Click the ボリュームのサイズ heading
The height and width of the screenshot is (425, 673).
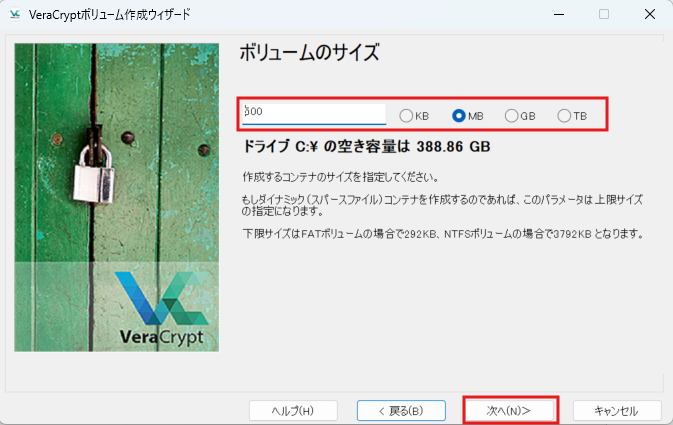[x=309, y=53]
